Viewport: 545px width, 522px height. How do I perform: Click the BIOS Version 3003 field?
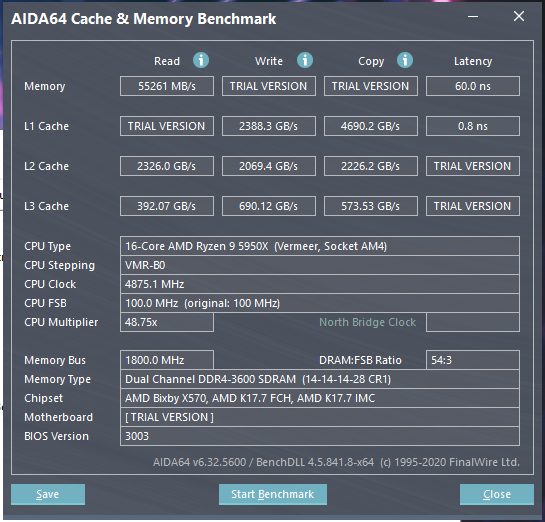[320, 436]
